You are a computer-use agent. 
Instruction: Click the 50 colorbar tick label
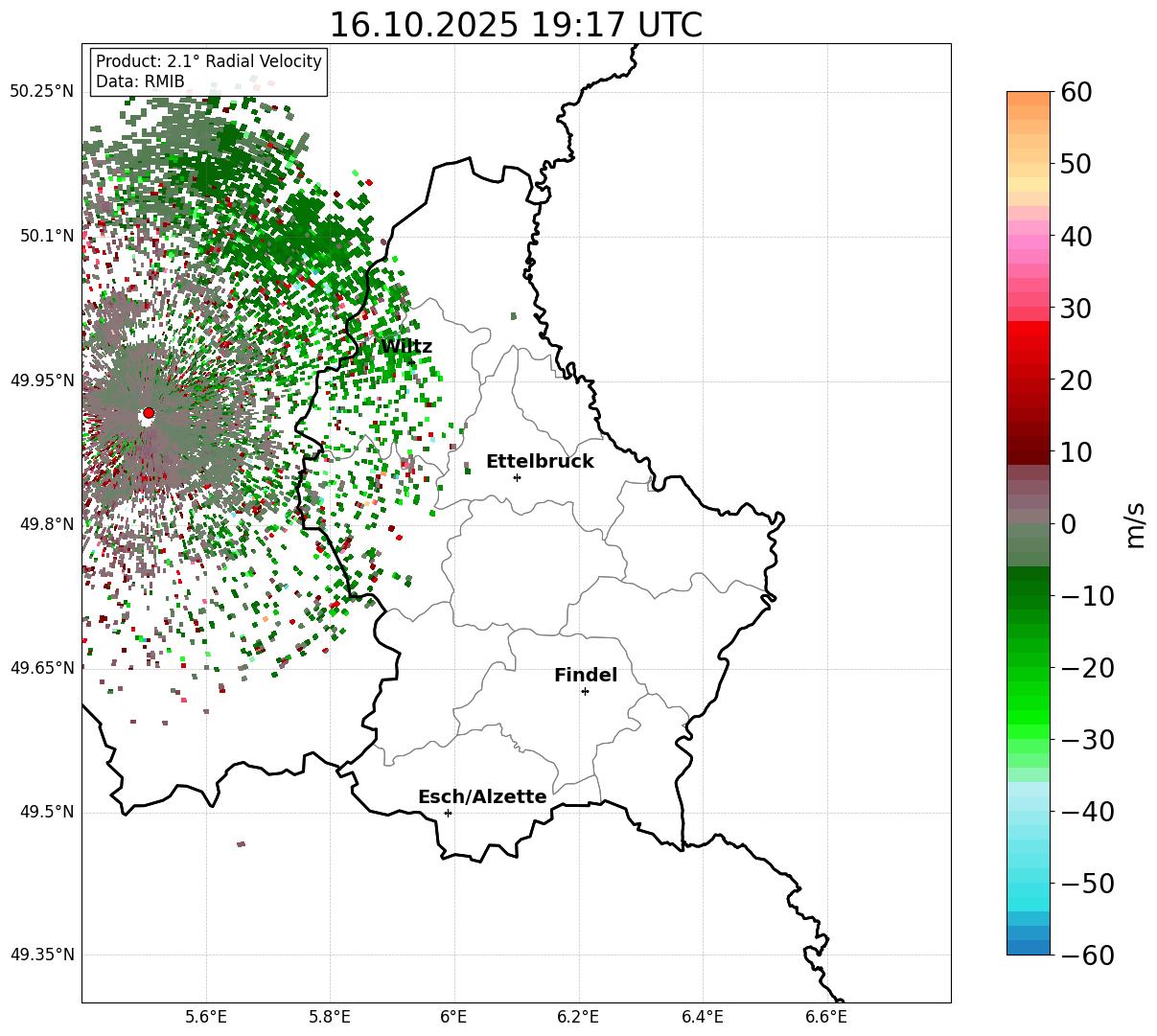point(1077,164)
